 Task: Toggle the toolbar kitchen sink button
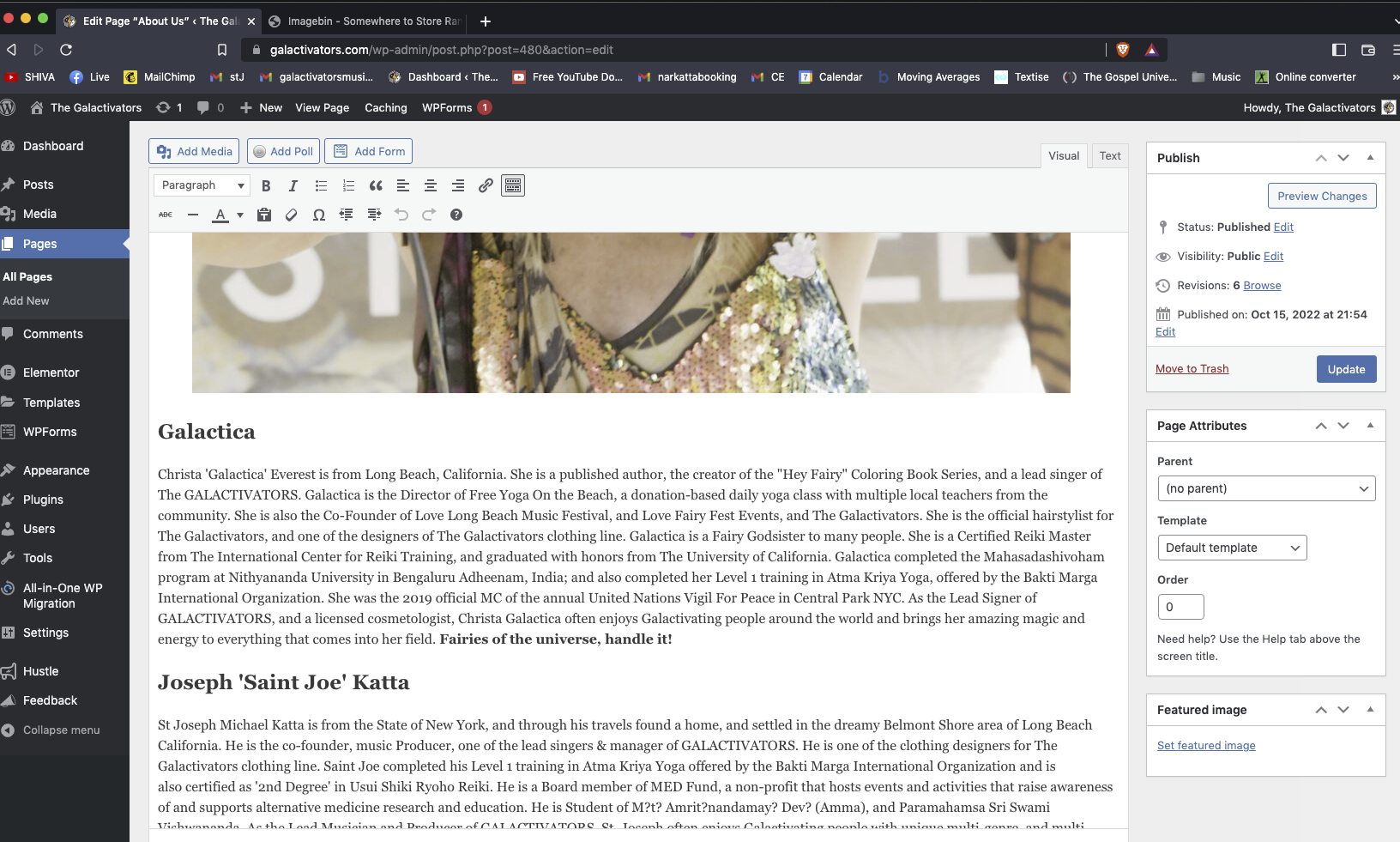tap(513, 185)
